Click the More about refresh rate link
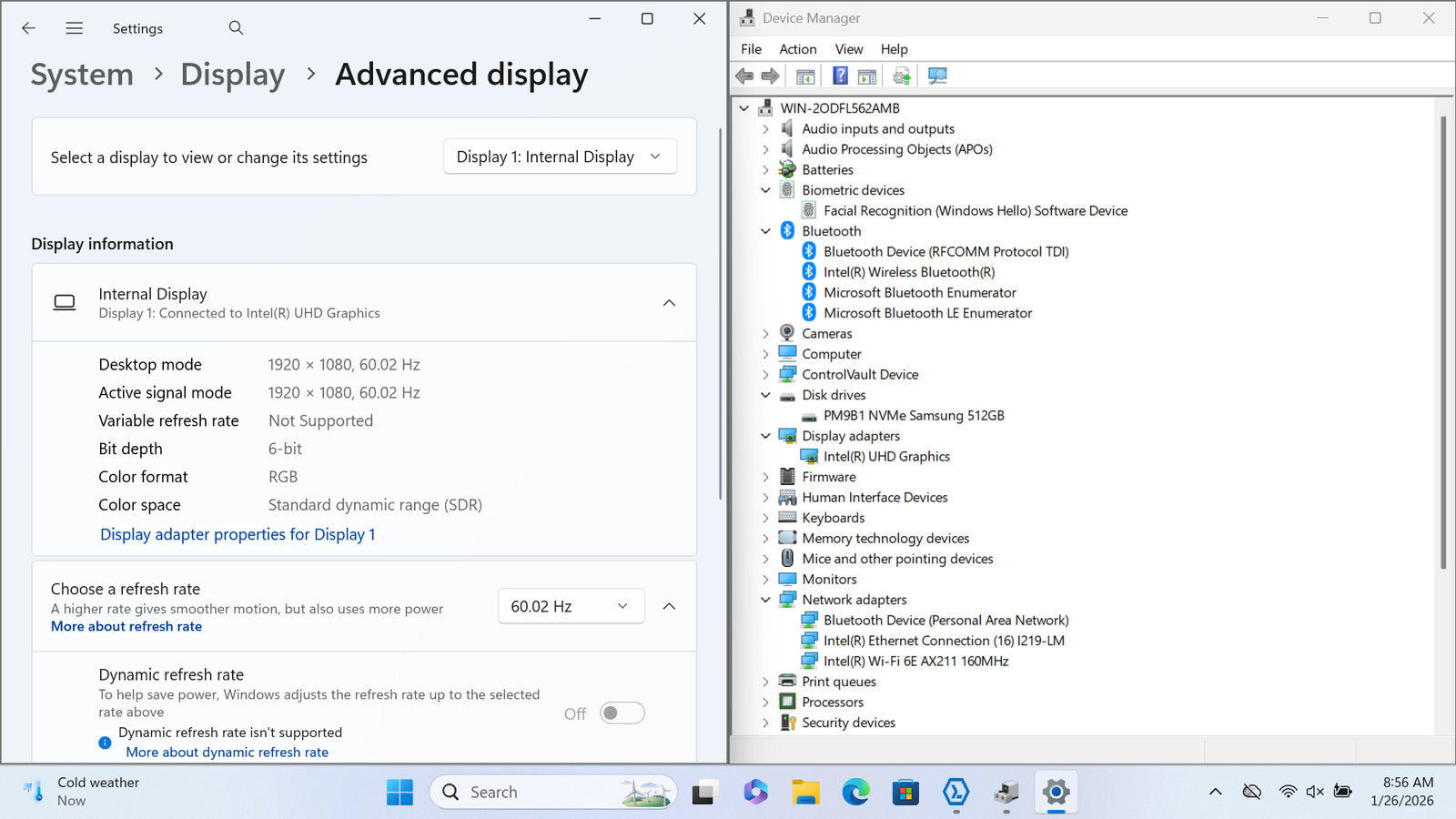Viewport: 1456px width, 819px height. click(x=126, y=626)
